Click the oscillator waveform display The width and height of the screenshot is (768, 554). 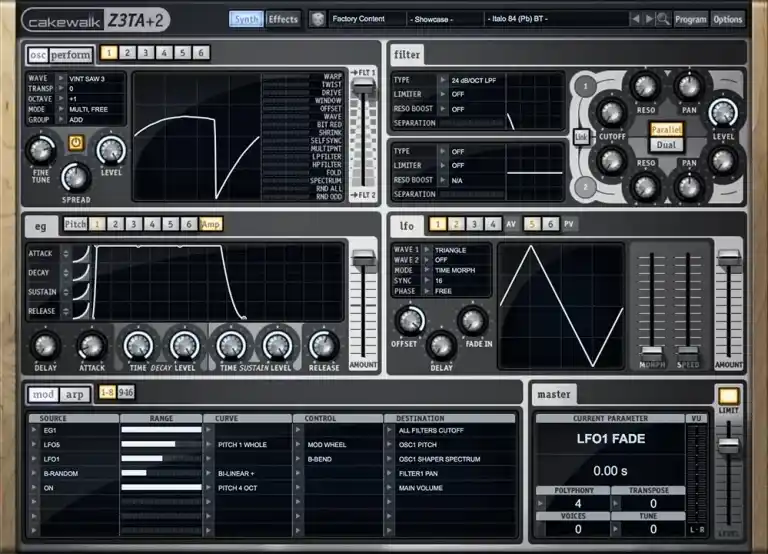197,137
